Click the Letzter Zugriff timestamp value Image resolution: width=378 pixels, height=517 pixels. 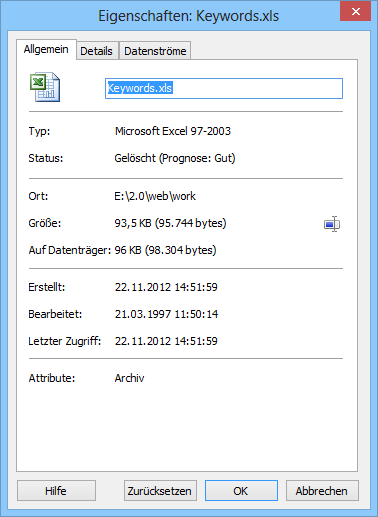tap(166, 341)
